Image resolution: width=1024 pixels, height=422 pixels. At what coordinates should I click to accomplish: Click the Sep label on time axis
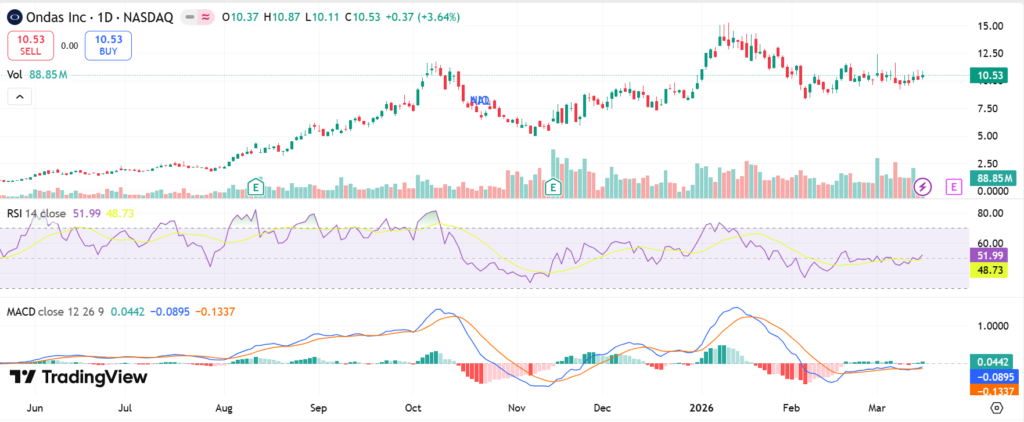click(318, 408)
